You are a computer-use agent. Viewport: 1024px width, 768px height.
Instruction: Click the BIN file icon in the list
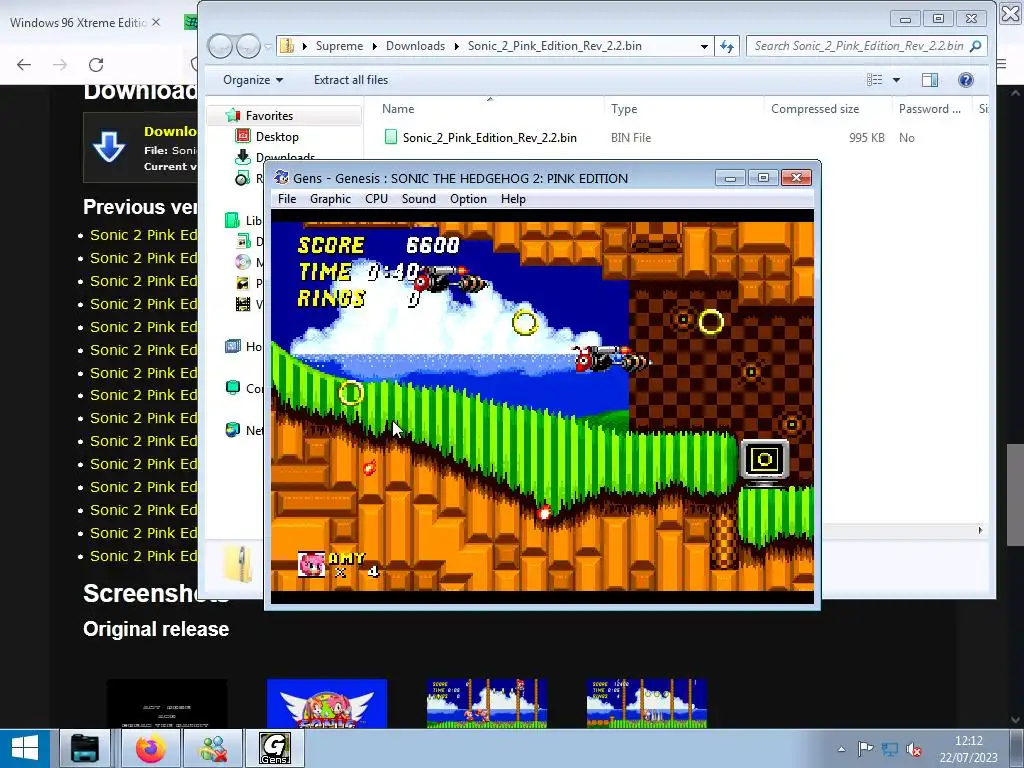tap(391, 137)
